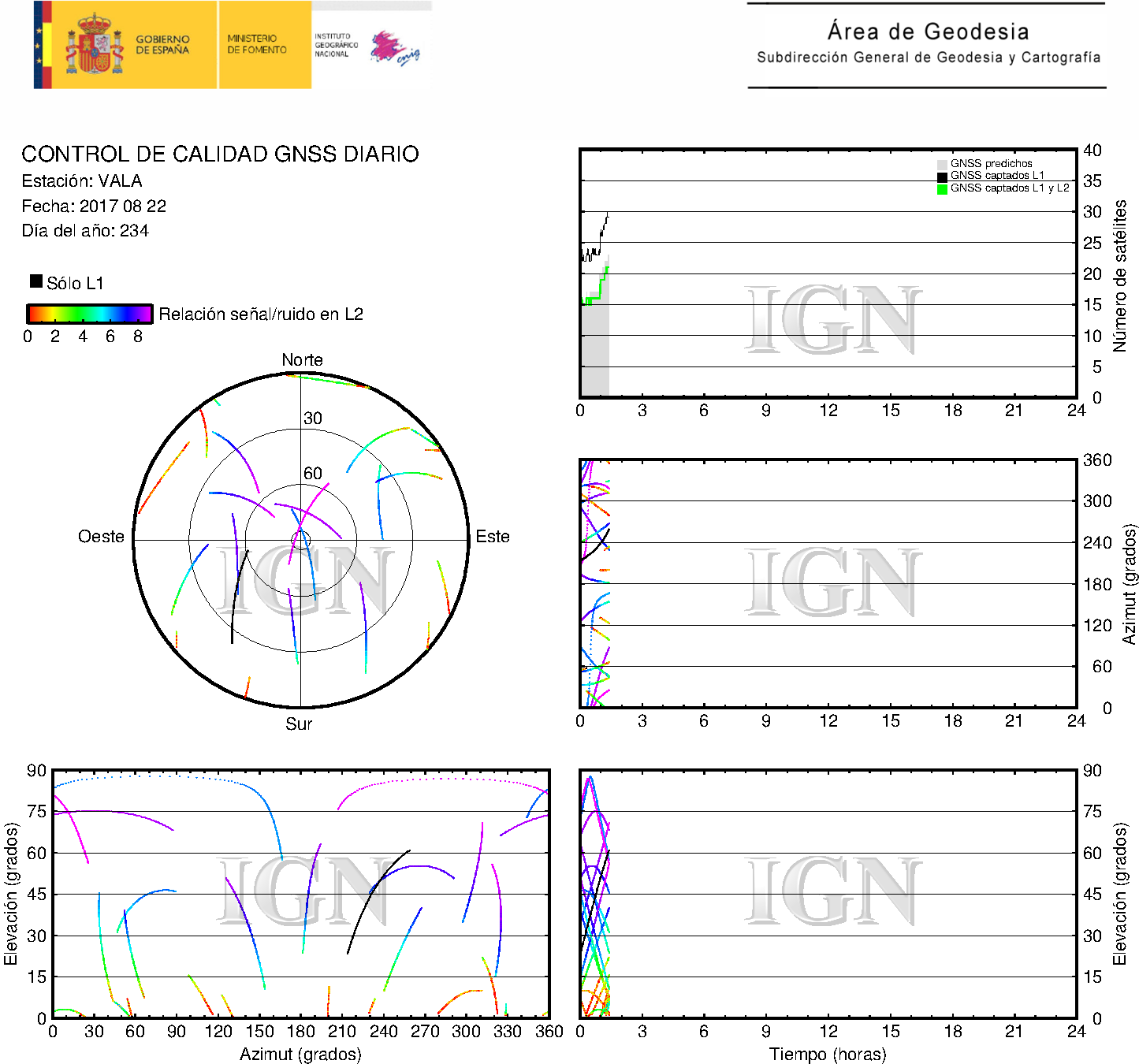
Task: Click the Norte label above the sky plot
Action: 302,360
